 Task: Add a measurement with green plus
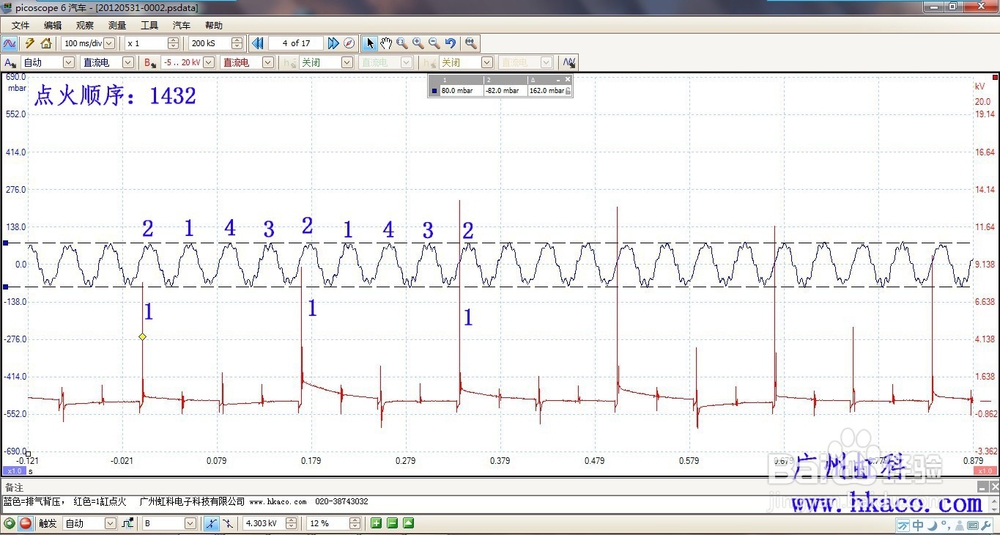(376, 524)
